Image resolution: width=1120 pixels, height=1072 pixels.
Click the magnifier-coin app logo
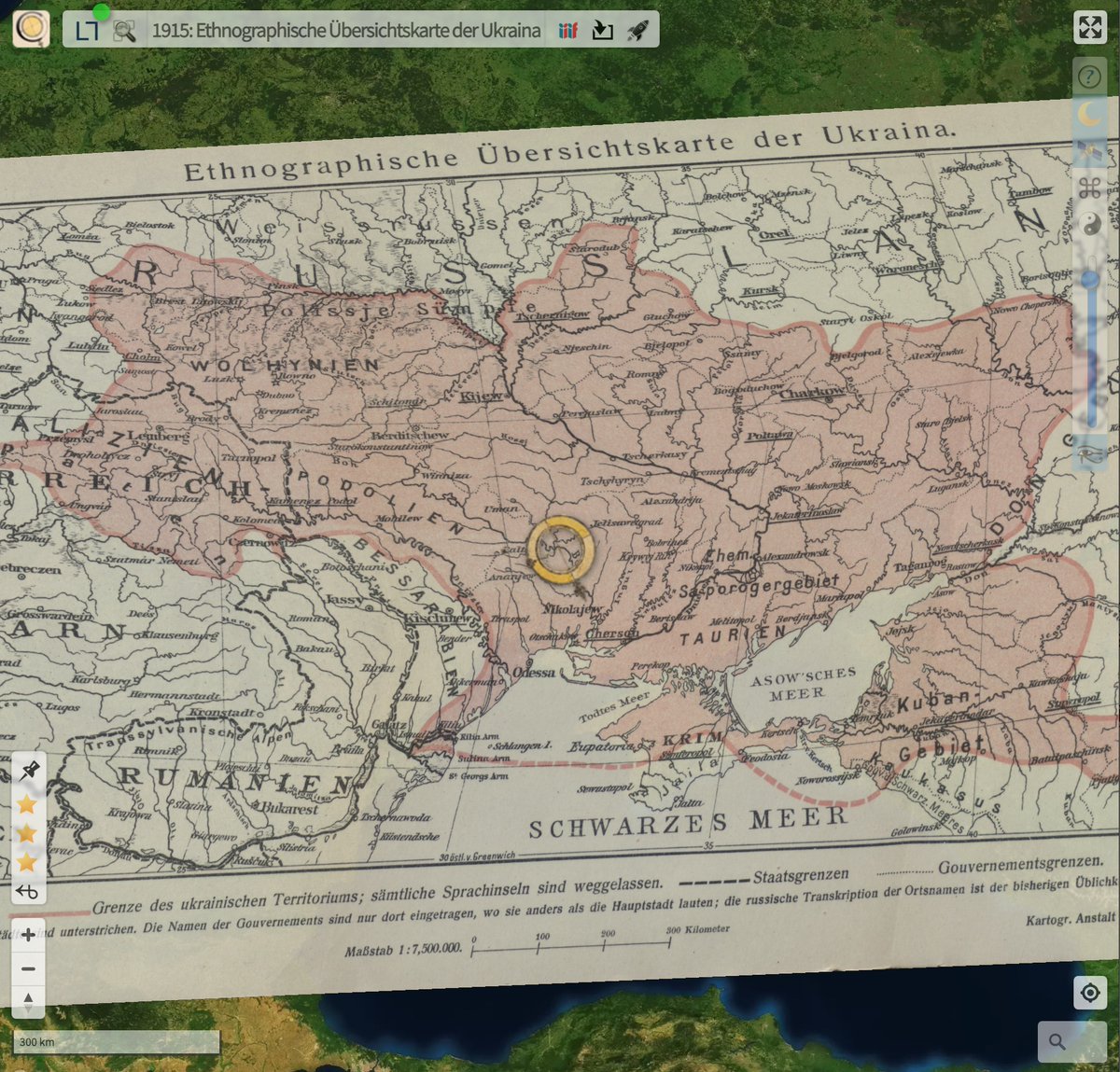(x=31, y=29)
